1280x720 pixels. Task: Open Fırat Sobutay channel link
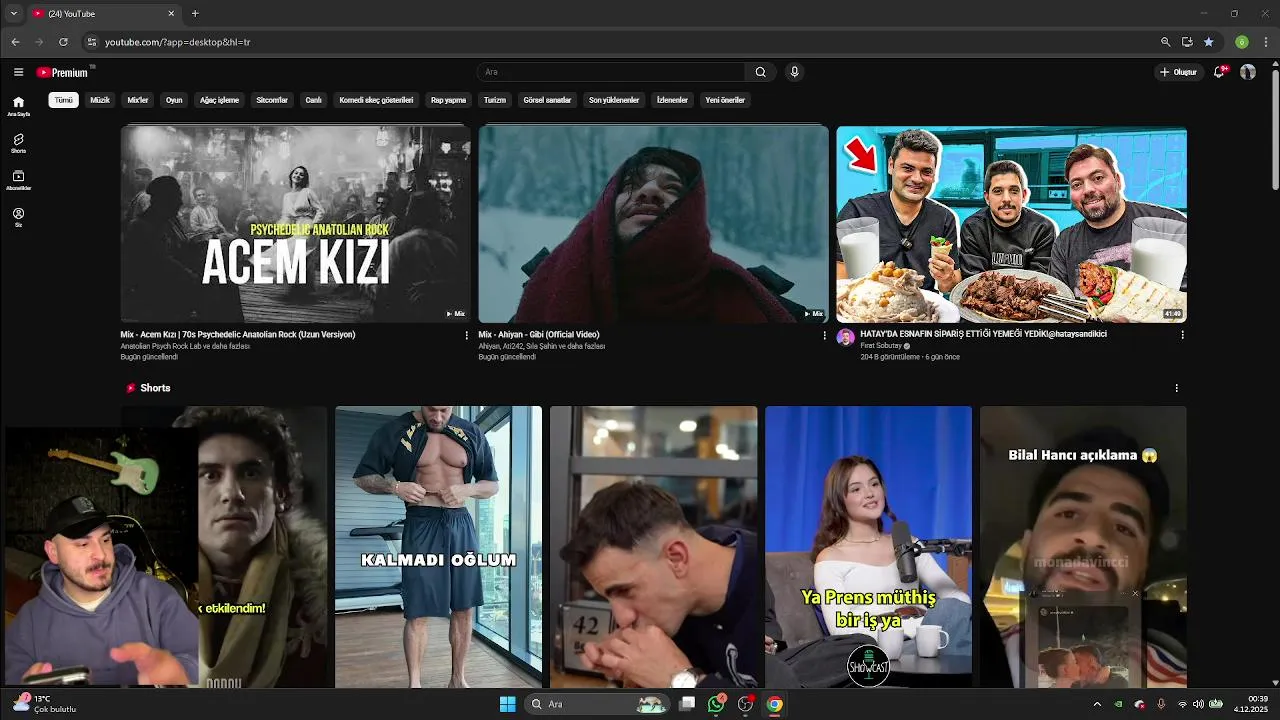click(x=881, y=346)
